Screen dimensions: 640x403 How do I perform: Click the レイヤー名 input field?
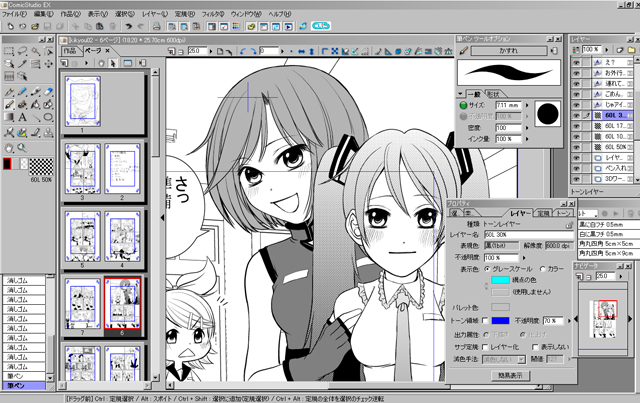(x=528, y=235)
